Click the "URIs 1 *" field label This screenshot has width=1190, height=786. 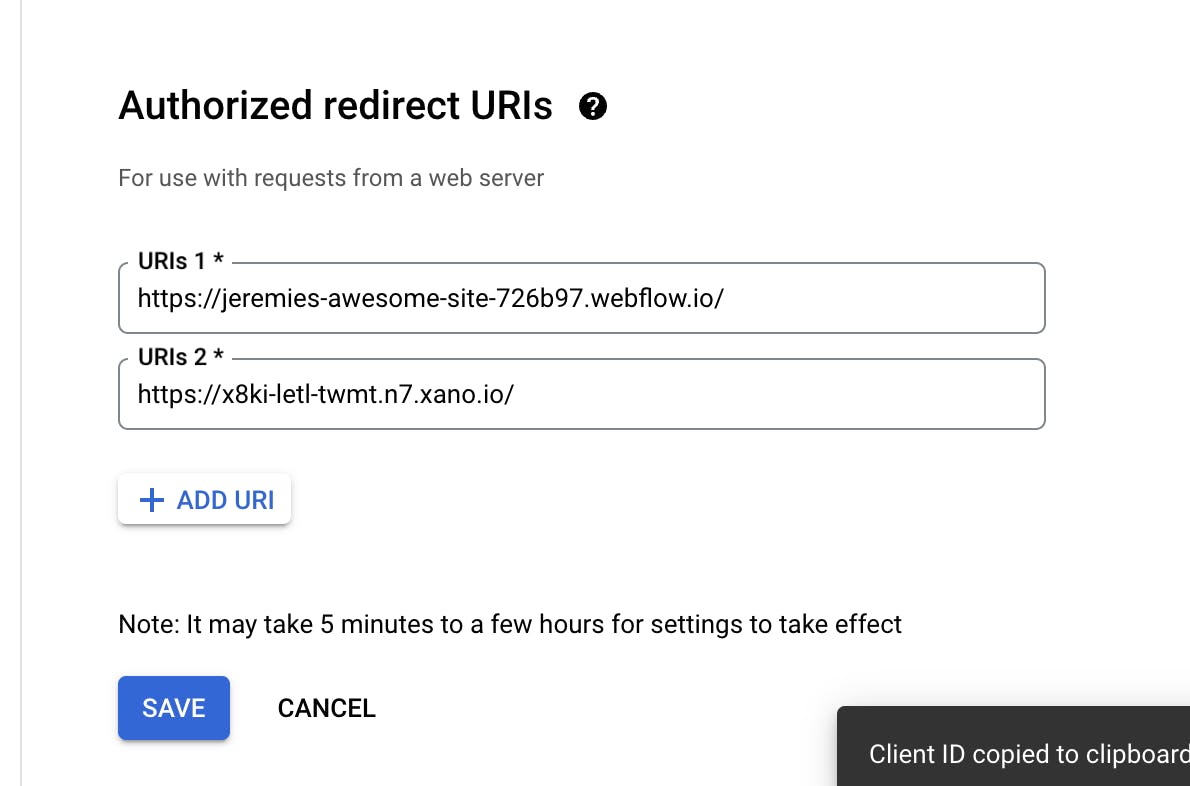click(180, 262)
